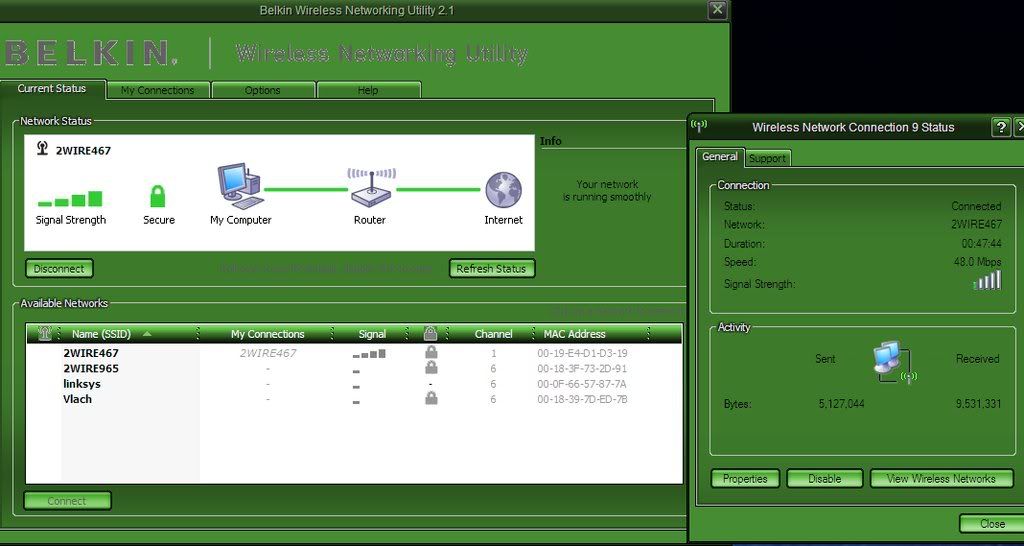Screen dimensions: 1024x546
Task: Sort list by Channel column header
Action: coord(493,334)
